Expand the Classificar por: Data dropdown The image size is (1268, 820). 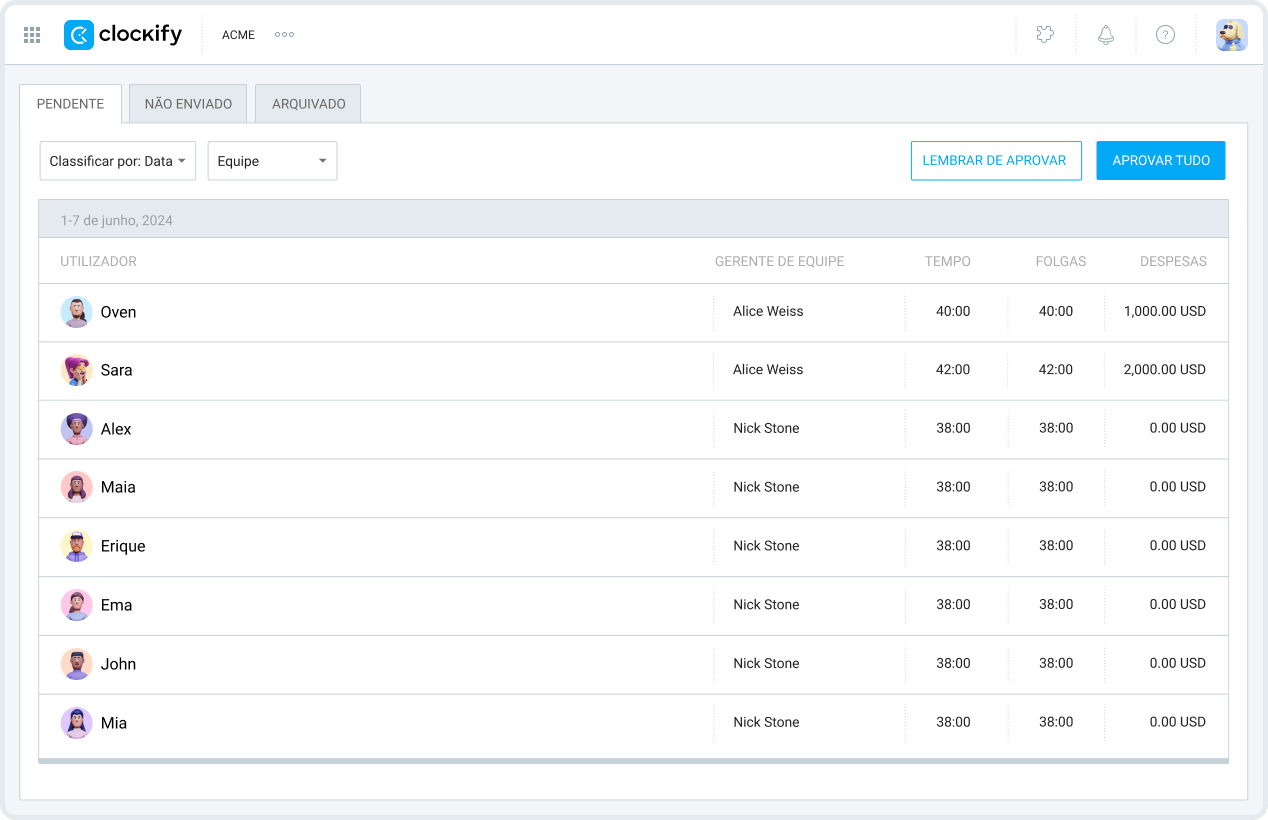point(118,161)
